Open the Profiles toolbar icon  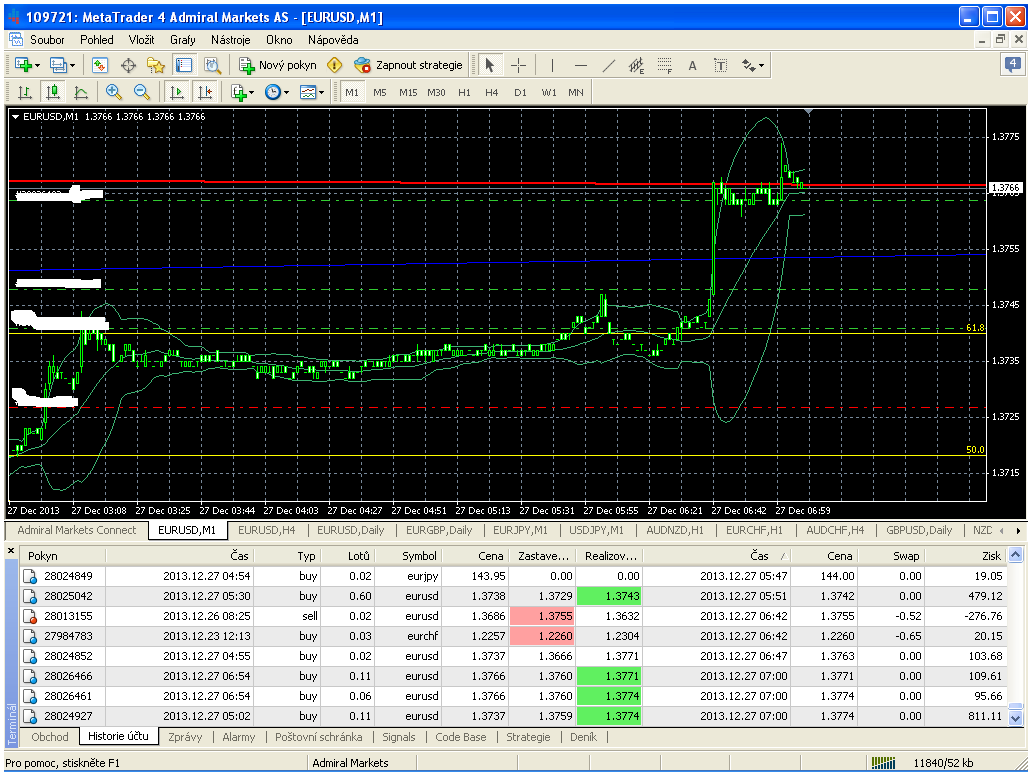coord(58,65)
